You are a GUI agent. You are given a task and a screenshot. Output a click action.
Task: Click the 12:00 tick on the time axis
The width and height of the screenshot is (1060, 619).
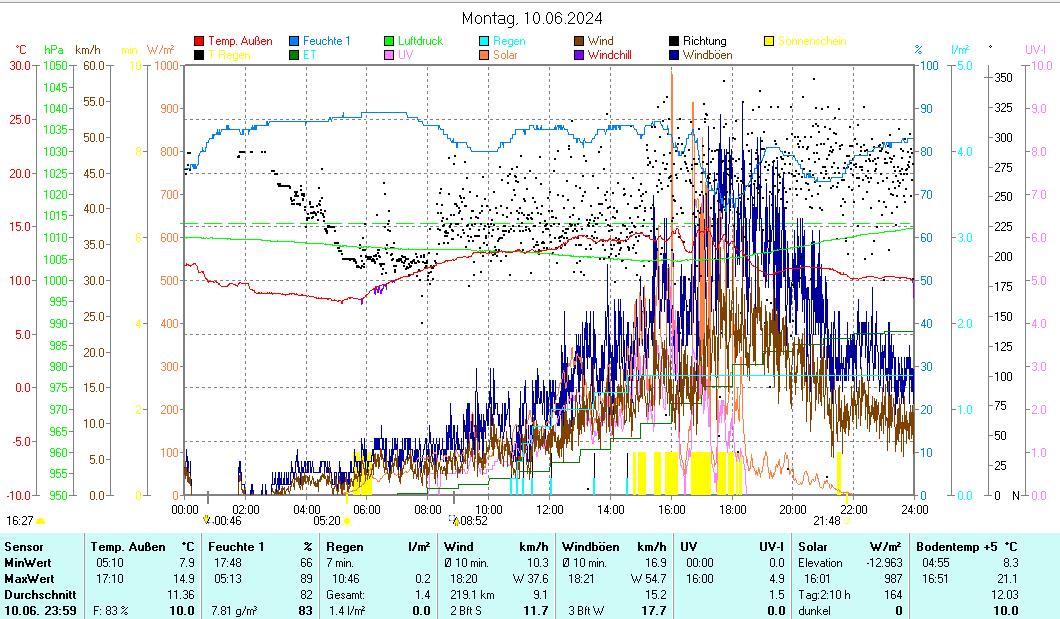click(549, 509)
